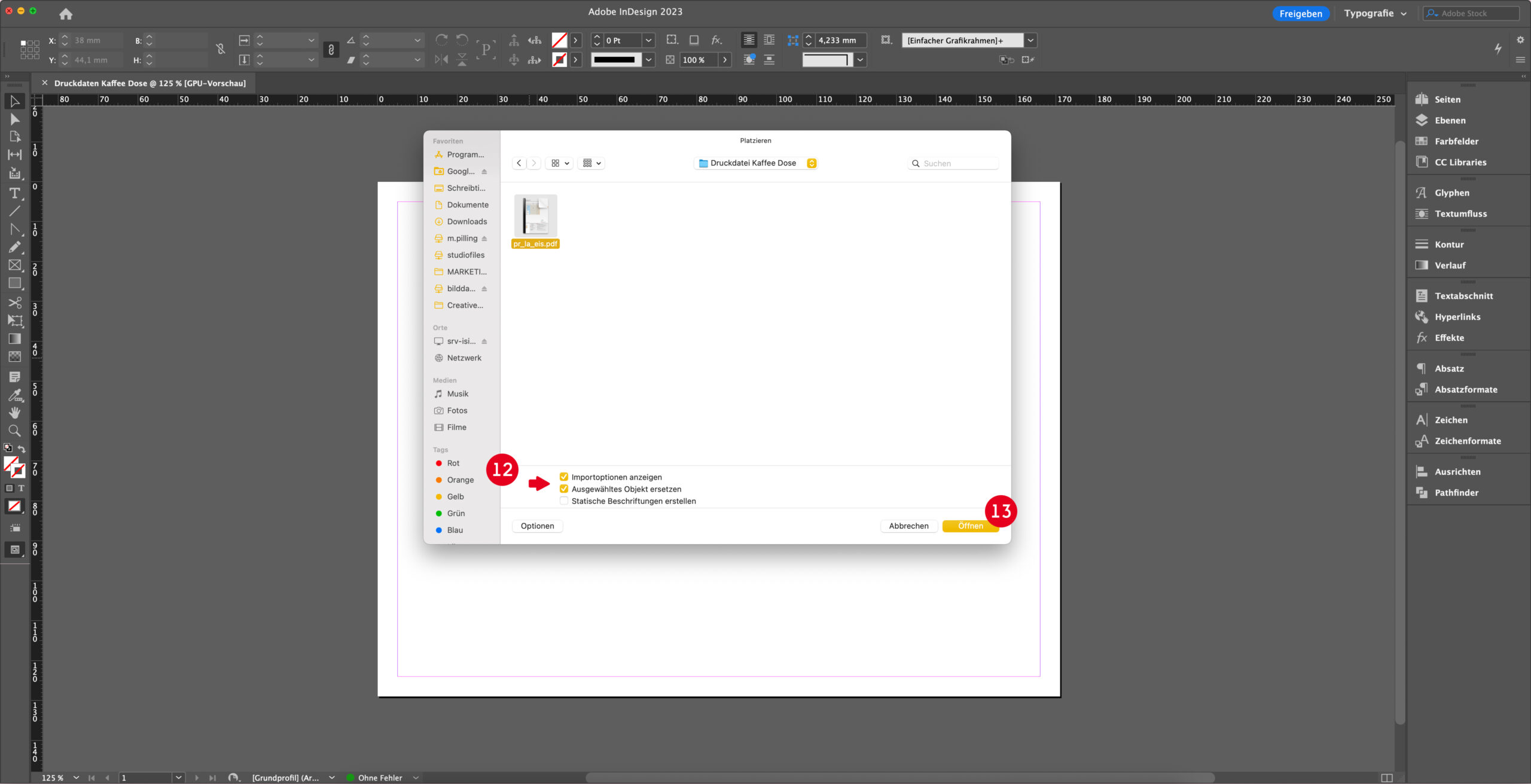The image size is (1531, 784).
Task: Open the Ebenen panel
Action: (x=1450, y=120)
